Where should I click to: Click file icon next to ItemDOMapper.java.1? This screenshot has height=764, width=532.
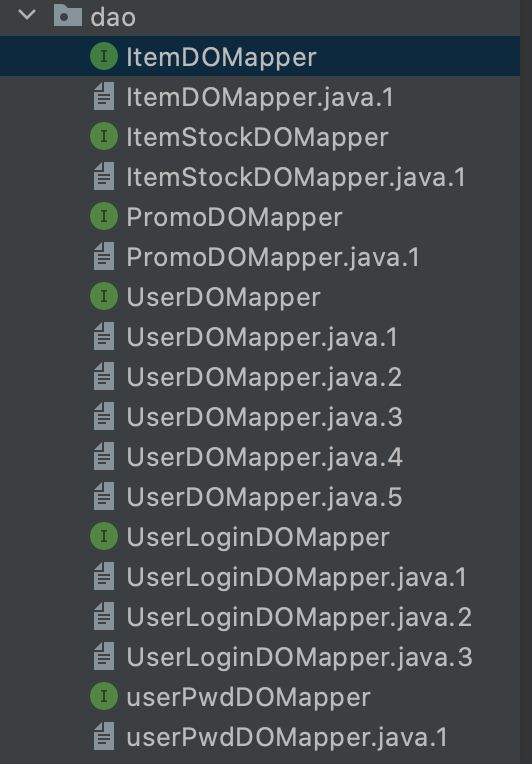click(104, 96)
